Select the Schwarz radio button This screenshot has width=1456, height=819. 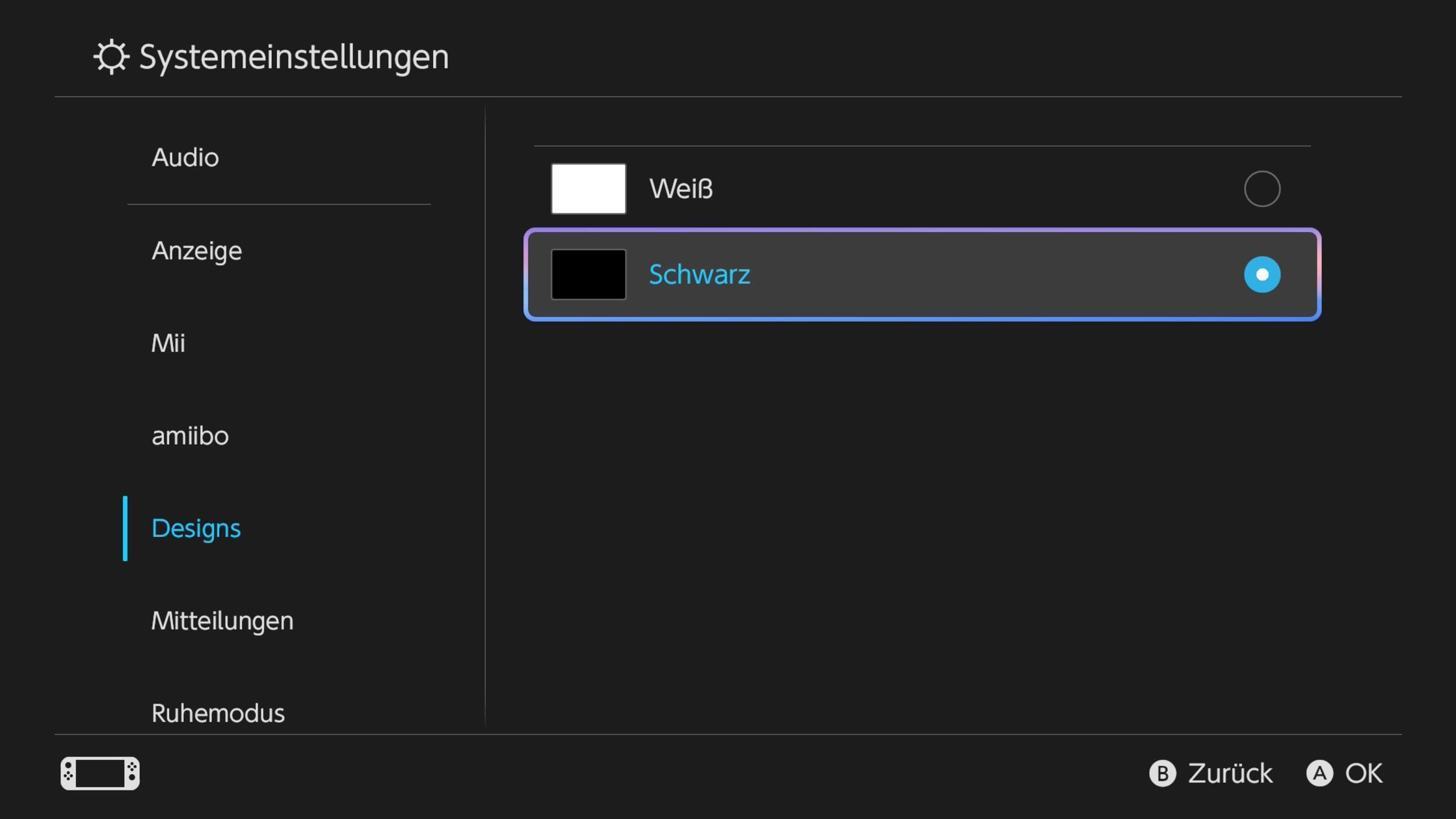1262,274
